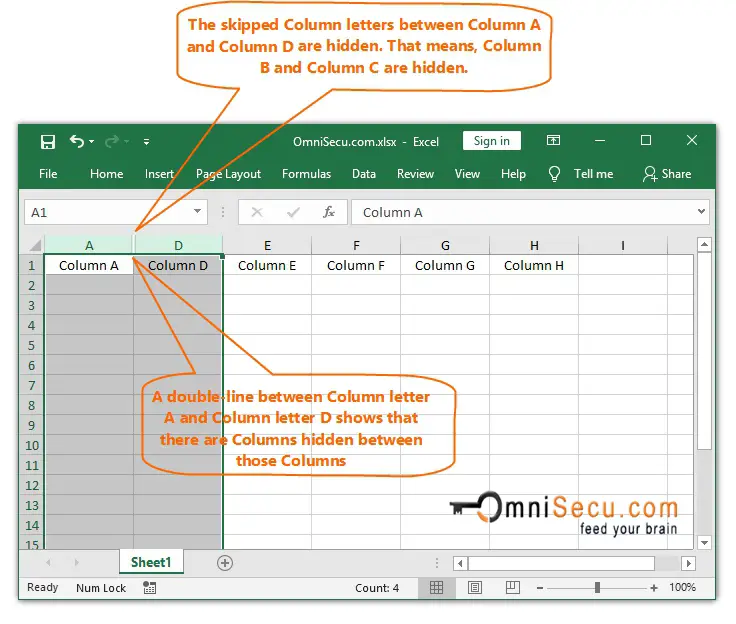
Task: Add a new sheet with plus icon
Action: coord(225,563)
